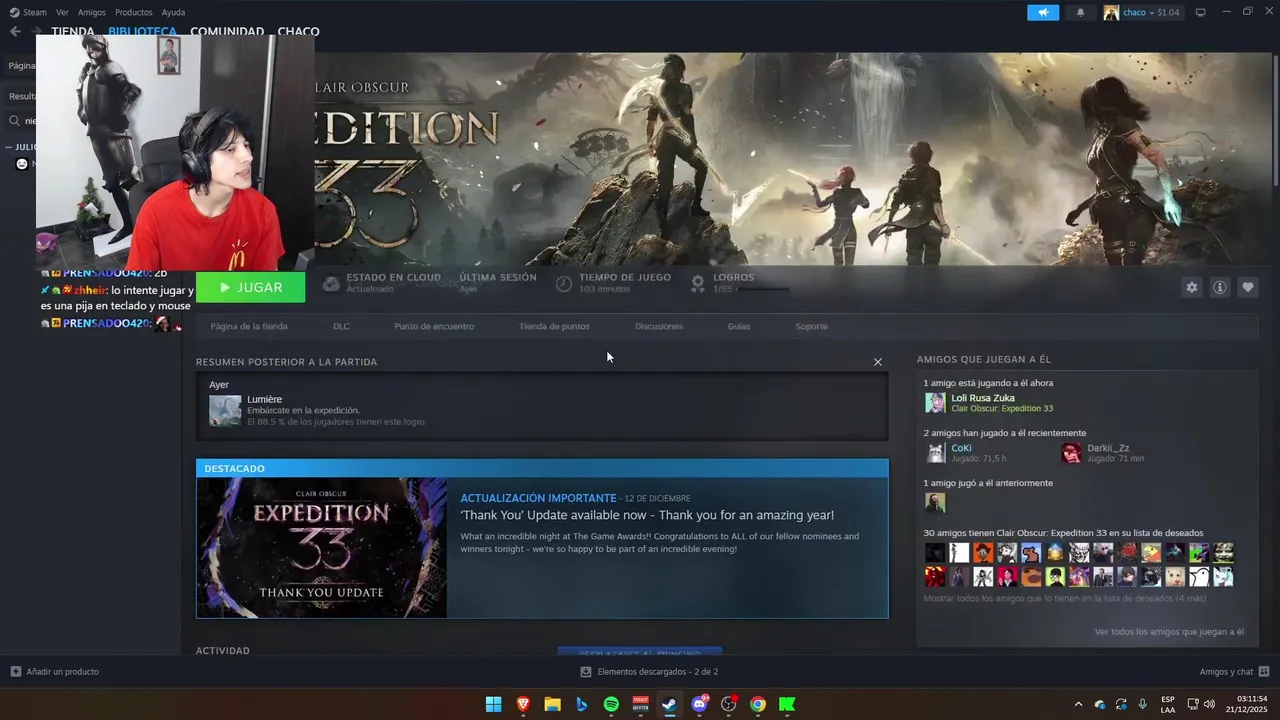Open Tienda de puntos
Viewport: 1280px width, 720px height.
pyautogui.click(x=554, y=326)
